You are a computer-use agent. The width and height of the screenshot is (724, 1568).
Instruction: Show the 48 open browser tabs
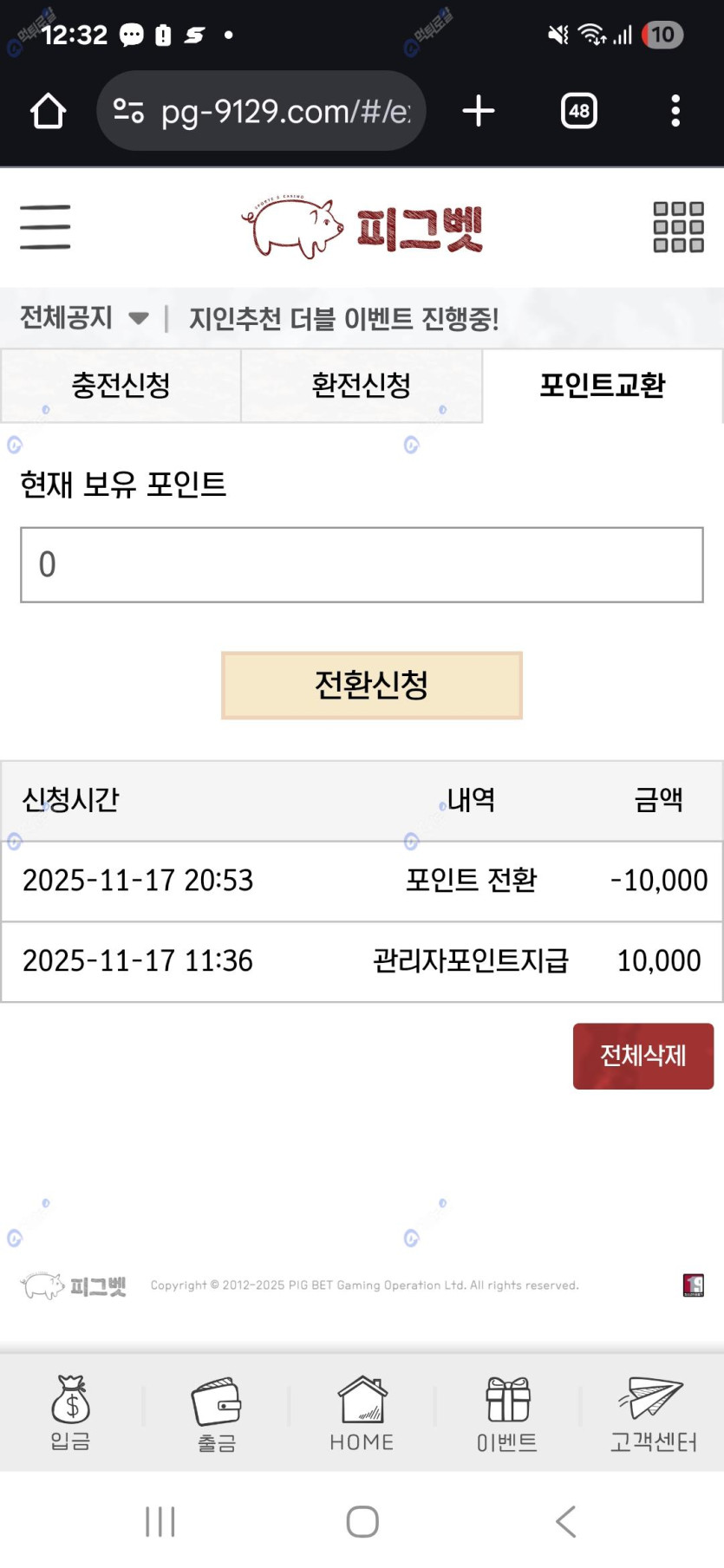[x=579, y=111]
